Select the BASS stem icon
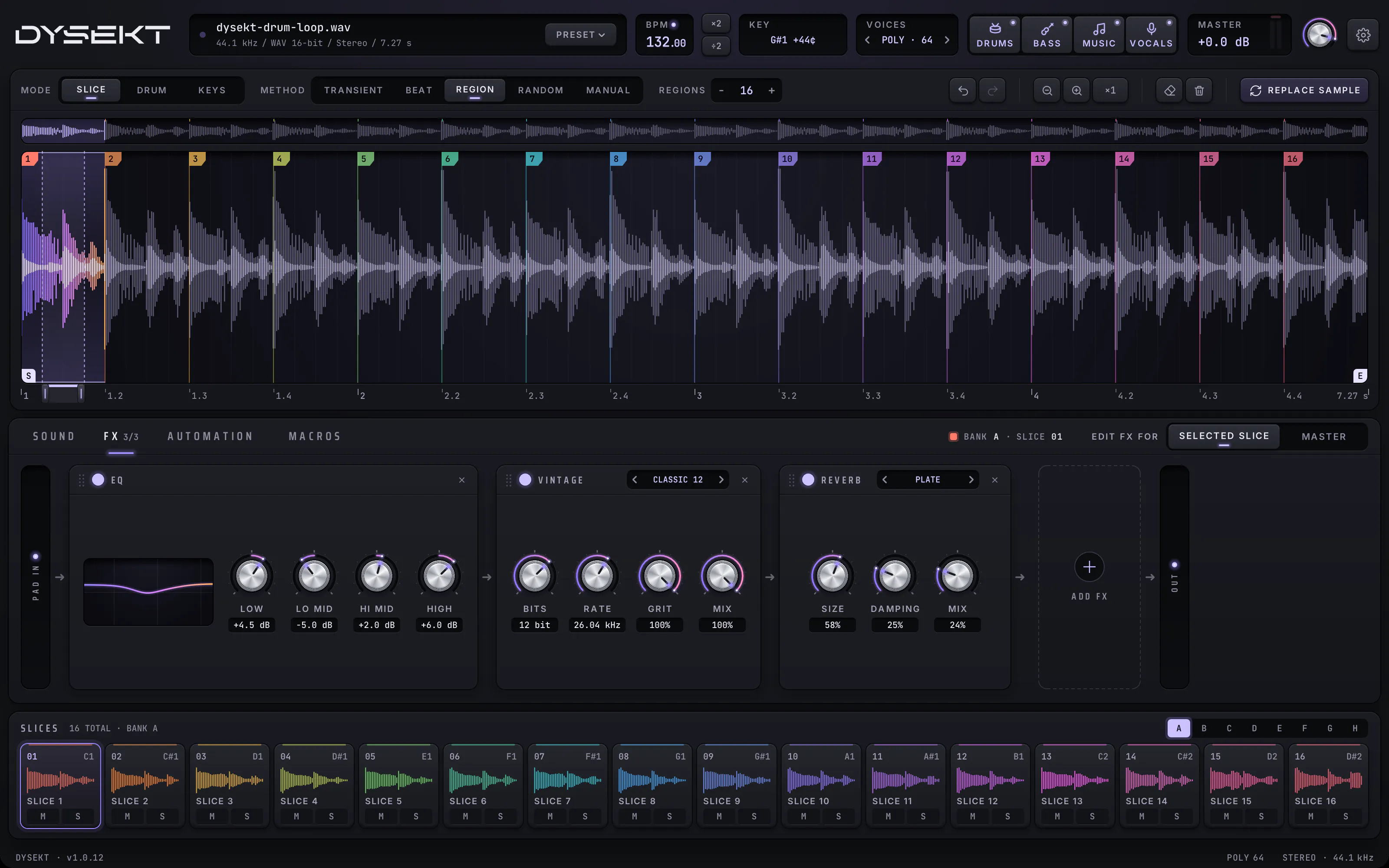The image size is (1389, 868). (1047, 35)
